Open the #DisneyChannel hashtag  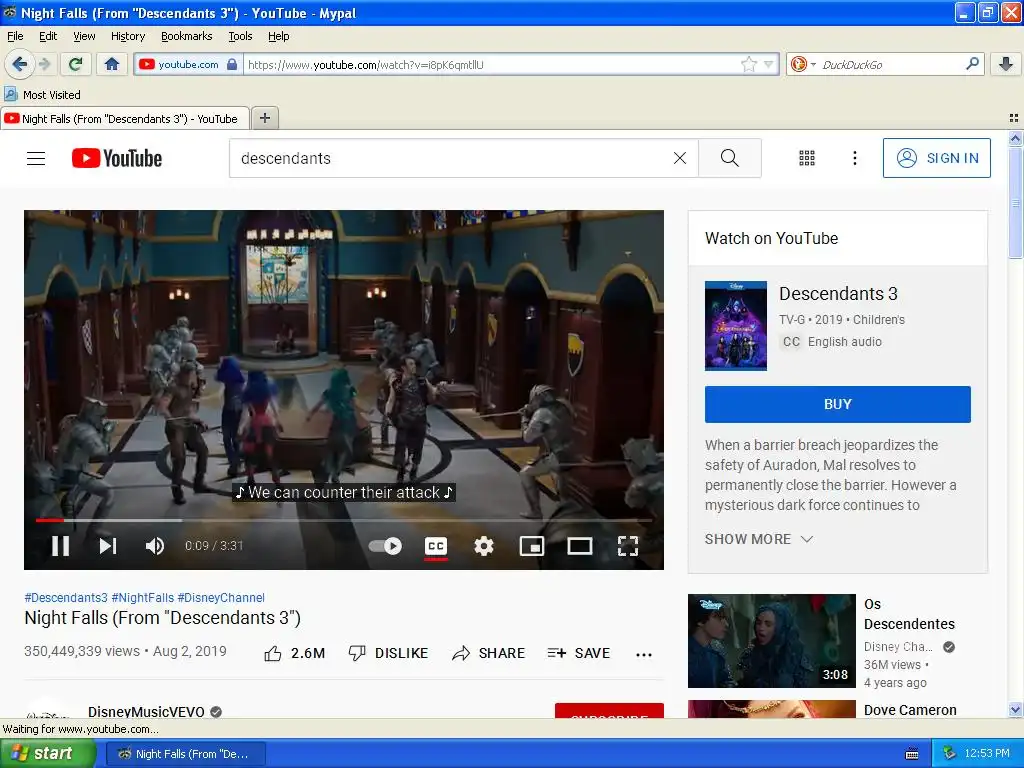coord(221,598)
